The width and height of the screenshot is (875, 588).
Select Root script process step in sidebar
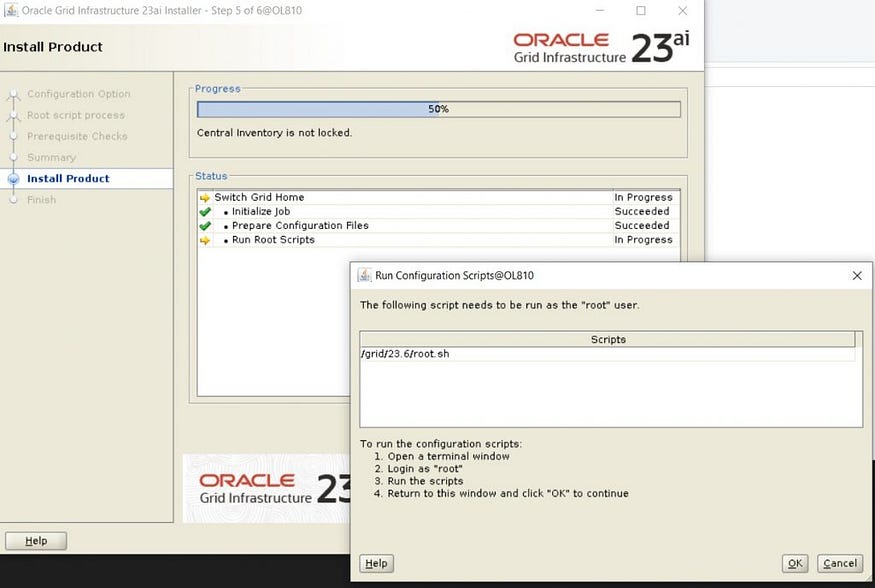[x=76, y=115]
